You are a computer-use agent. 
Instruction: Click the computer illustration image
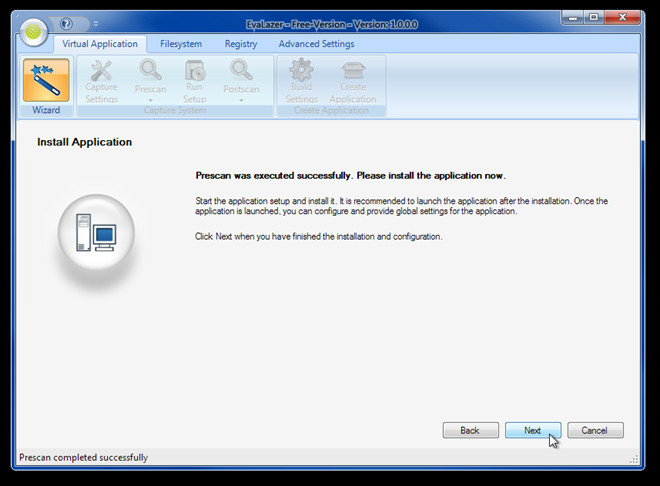96,232
